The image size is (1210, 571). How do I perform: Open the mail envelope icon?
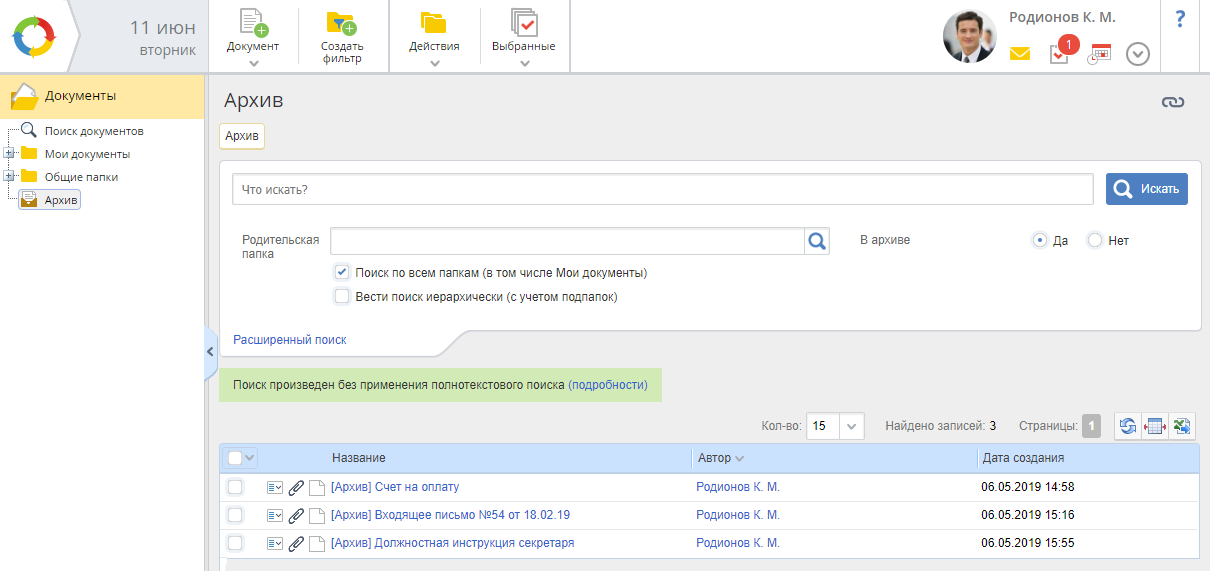coord(1019,54)
